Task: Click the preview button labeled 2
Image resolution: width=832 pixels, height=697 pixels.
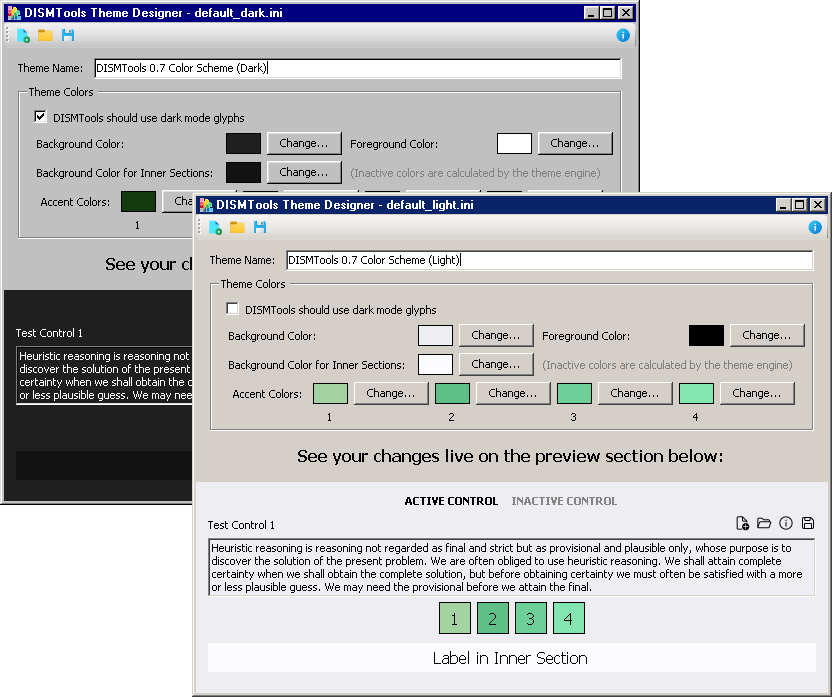Action: pyautogui.click(x=493, y=618)
